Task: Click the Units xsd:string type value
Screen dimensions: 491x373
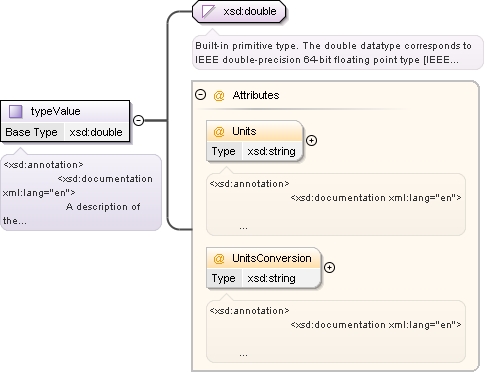Action: pos(271,151)
